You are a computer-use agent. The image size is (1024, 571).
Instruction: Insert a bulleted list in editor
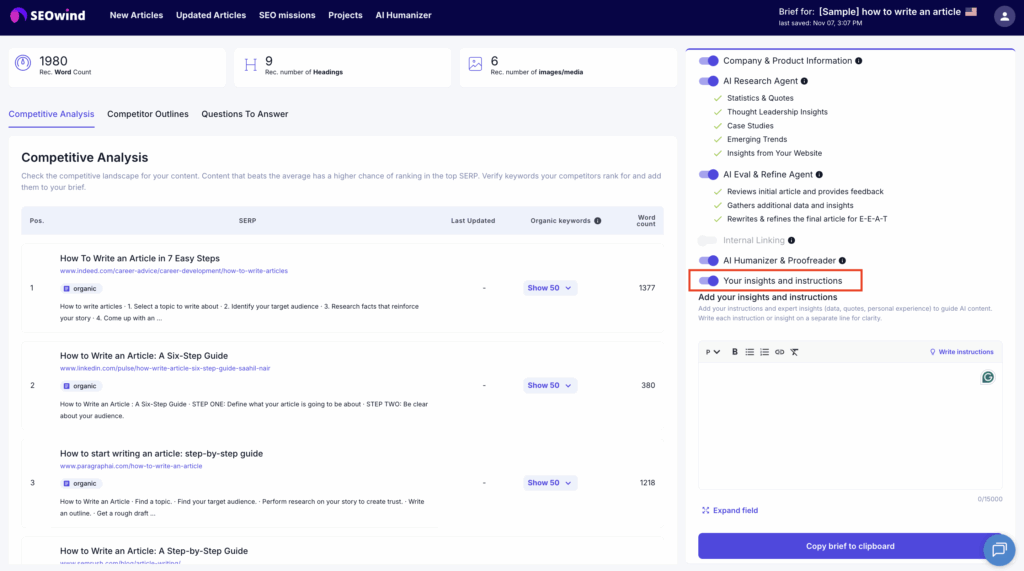(749, 351)
